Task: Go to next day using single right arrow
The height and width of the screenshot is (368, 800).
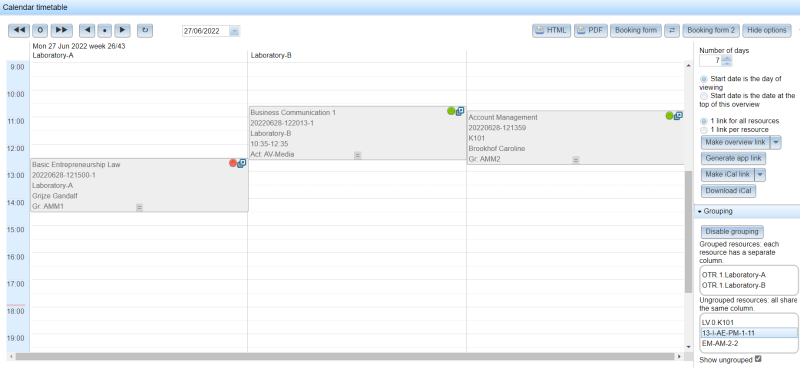Action: click(122, 31)
